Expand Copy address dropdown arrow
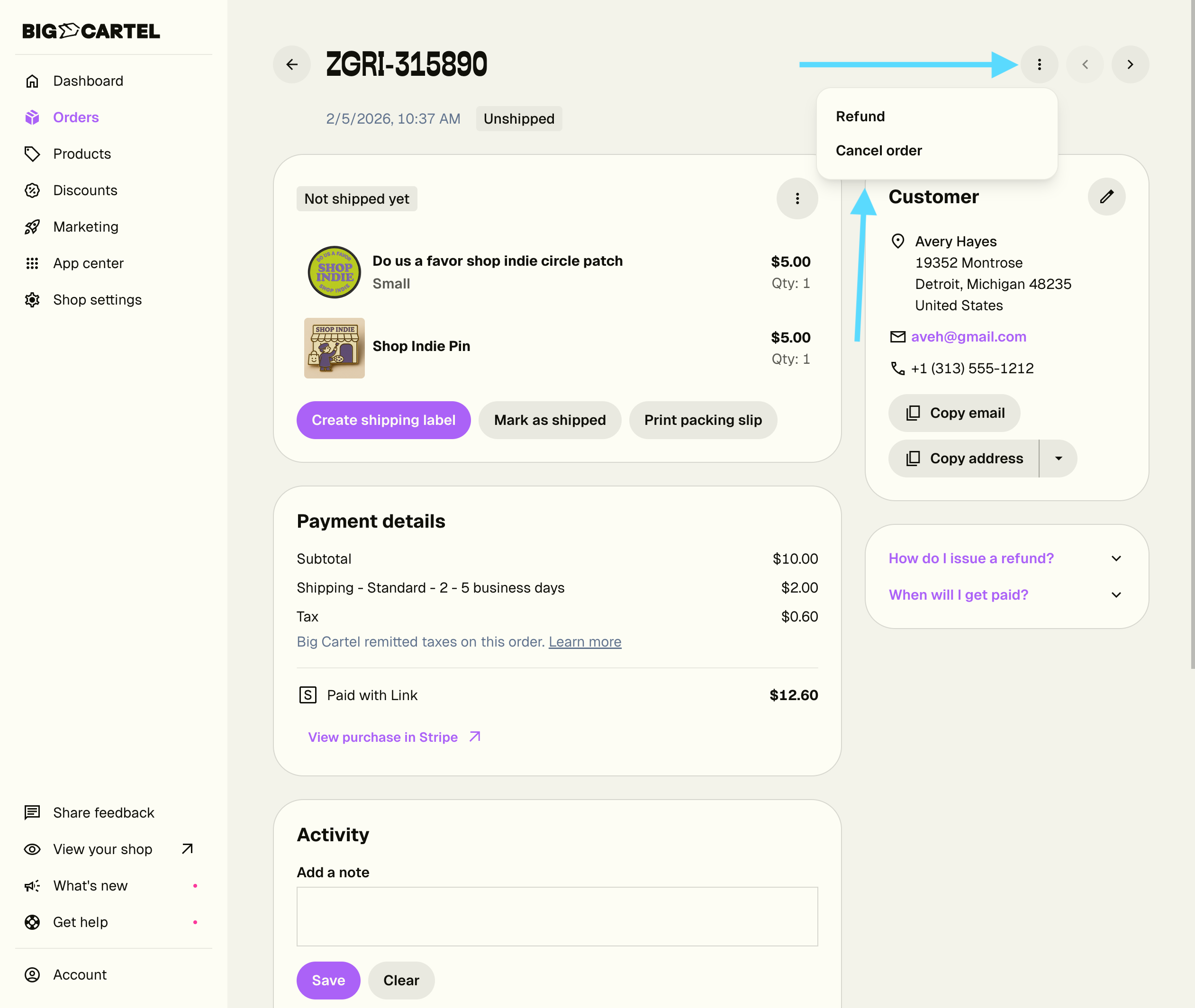The height and width of the screenshot is (1008, 1195). point(1059,458)
